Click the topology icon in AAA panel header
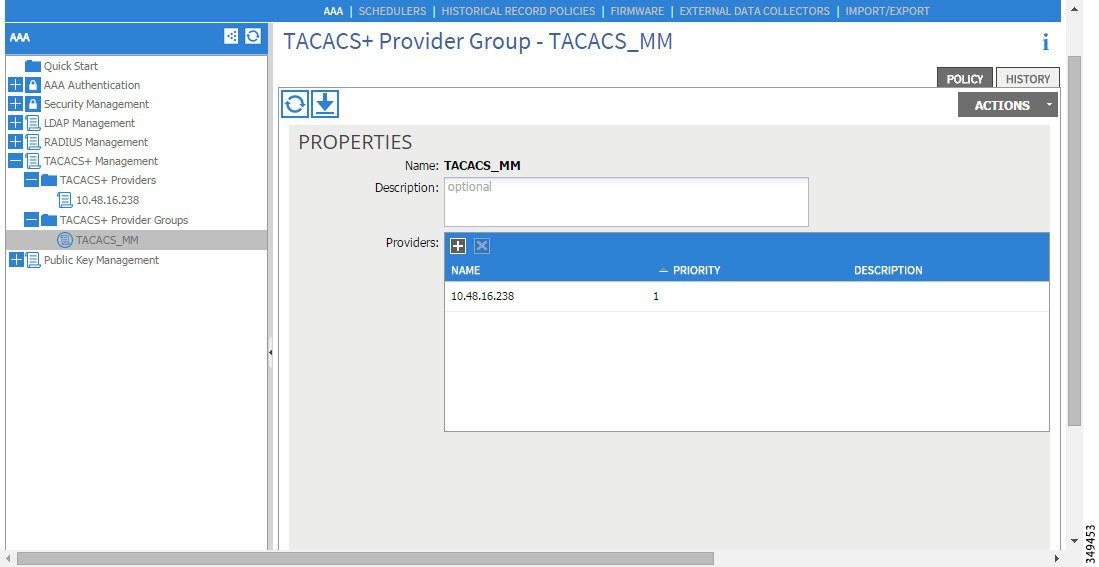Image resolution: width=1099 pixels, height=567 pixels. [231, 36]
